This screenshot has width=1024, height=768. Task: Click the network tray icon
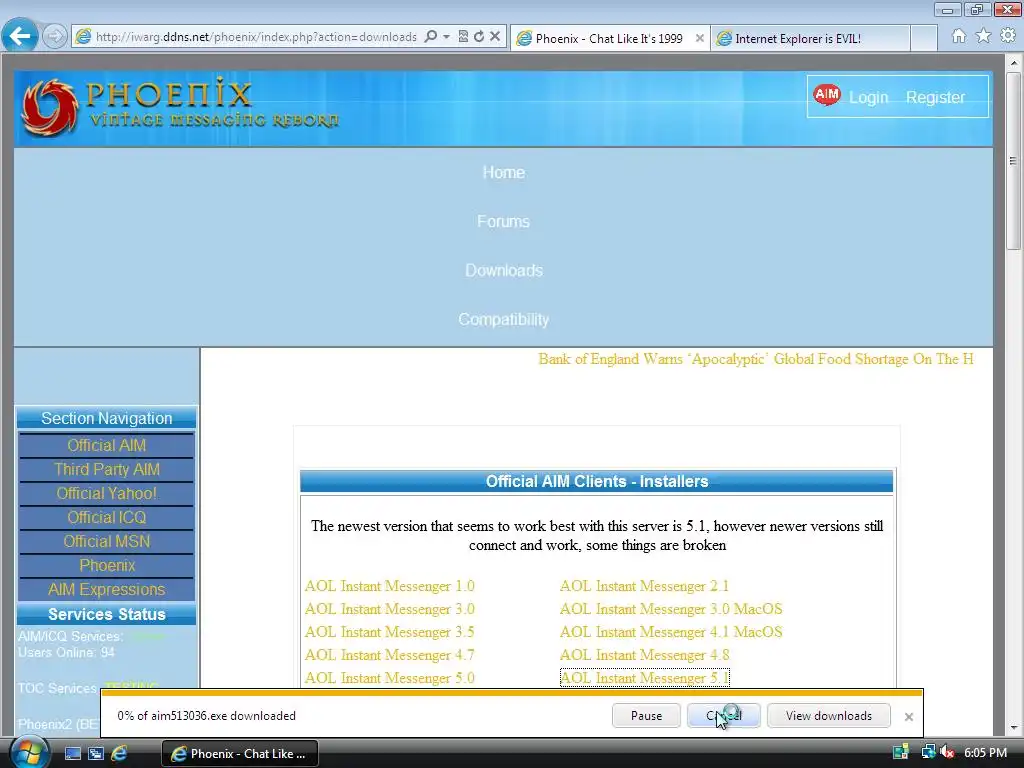point(928,752)
